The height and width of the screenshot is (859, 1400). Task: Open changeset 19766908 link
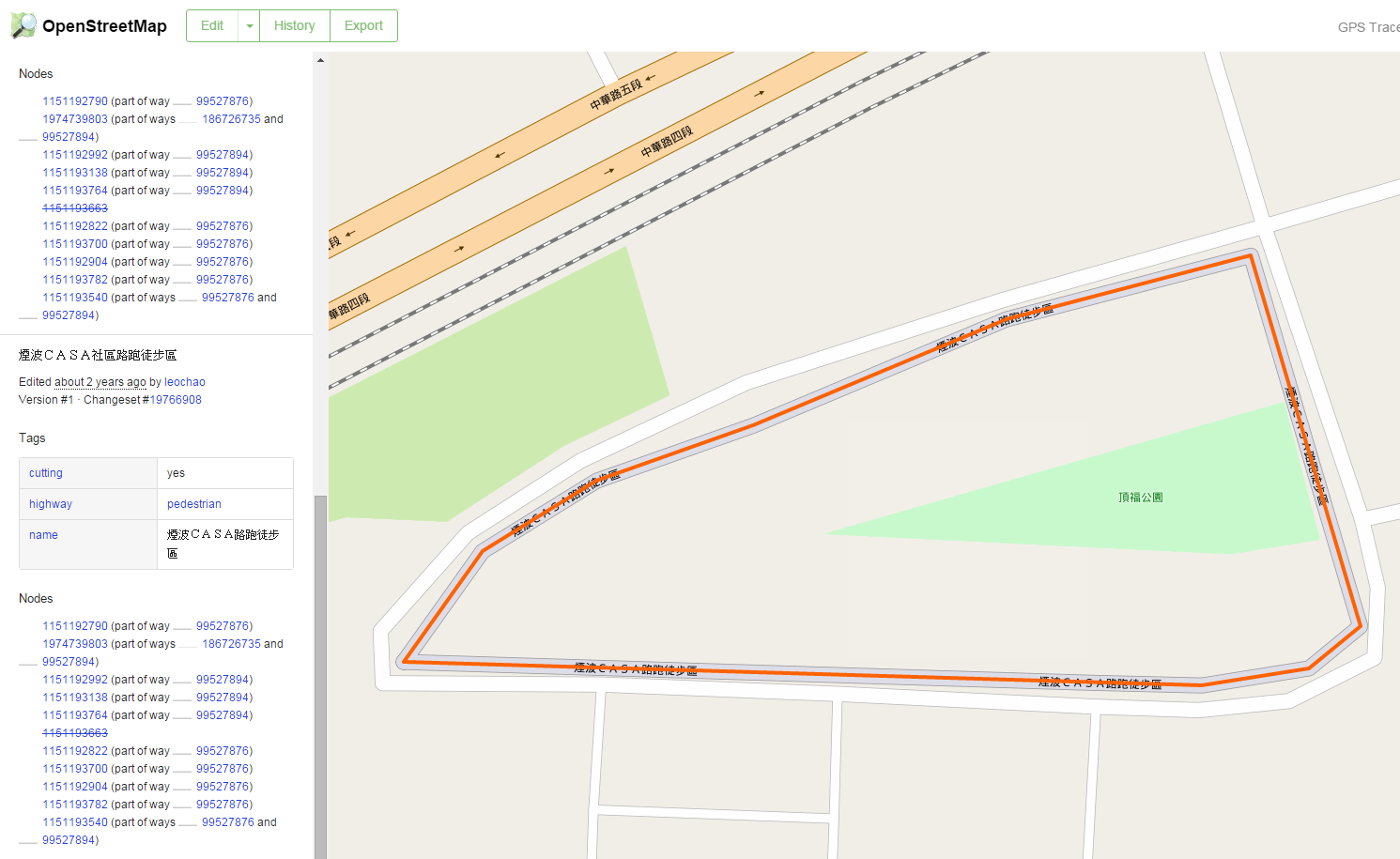pos(176,400)
